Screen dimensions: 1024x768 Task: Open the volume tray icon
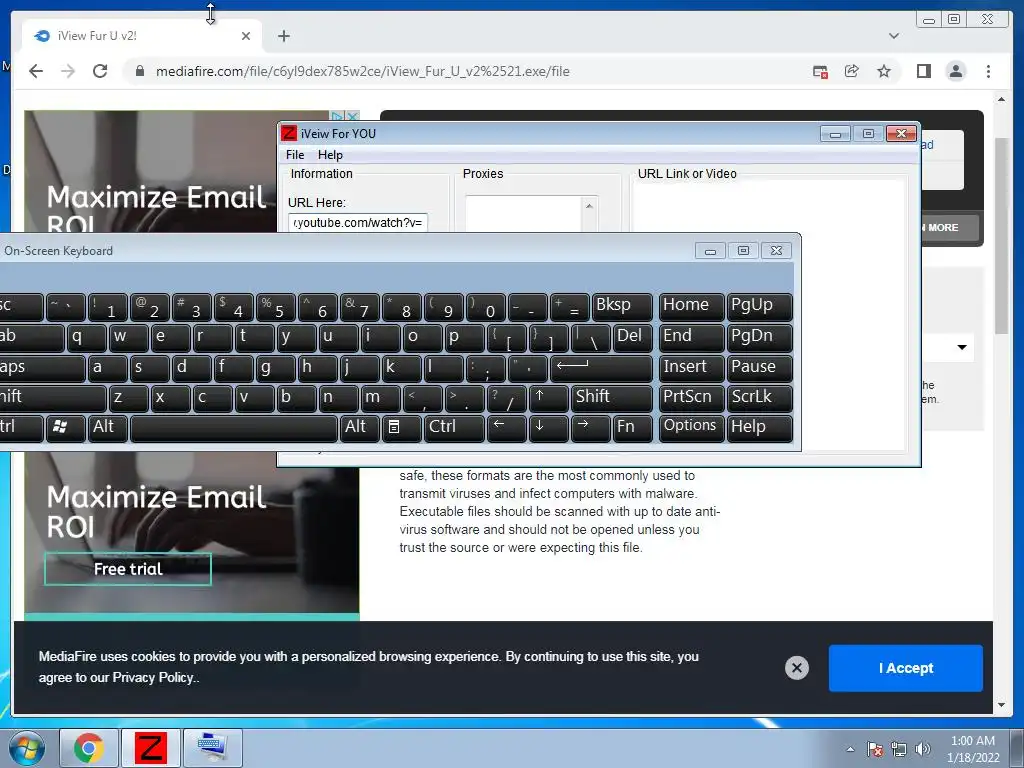(x=922, y=749)
